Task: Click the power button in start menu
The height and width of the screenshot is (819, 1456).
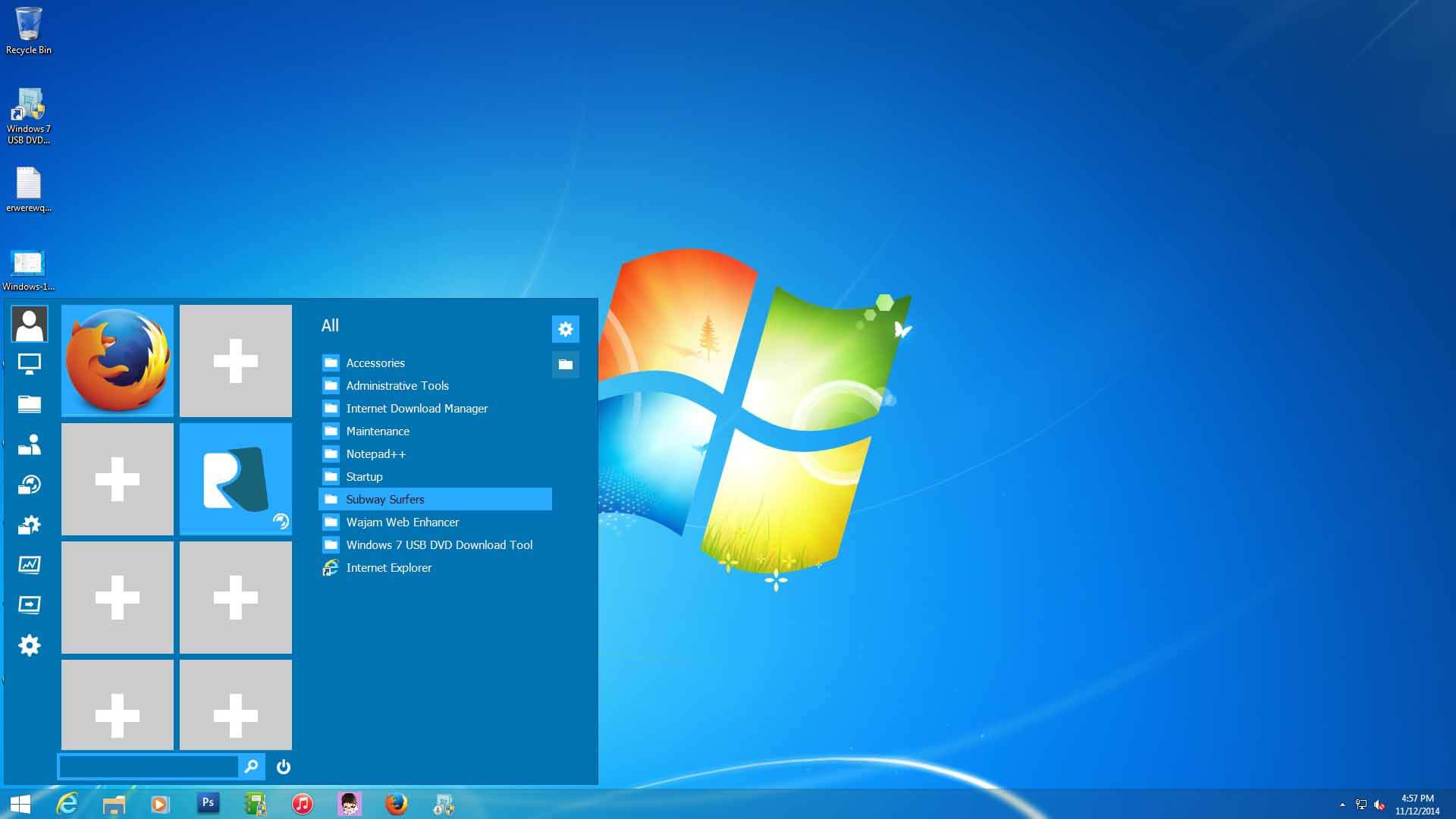Action: point(284,767)
